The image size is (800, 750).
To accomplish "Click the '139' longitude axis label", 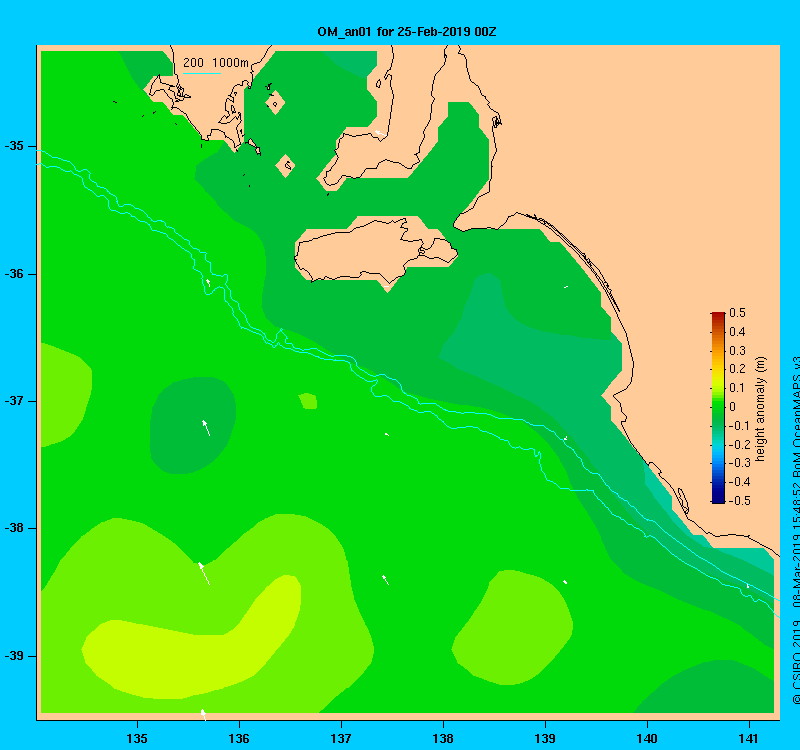I will point(545,738).
